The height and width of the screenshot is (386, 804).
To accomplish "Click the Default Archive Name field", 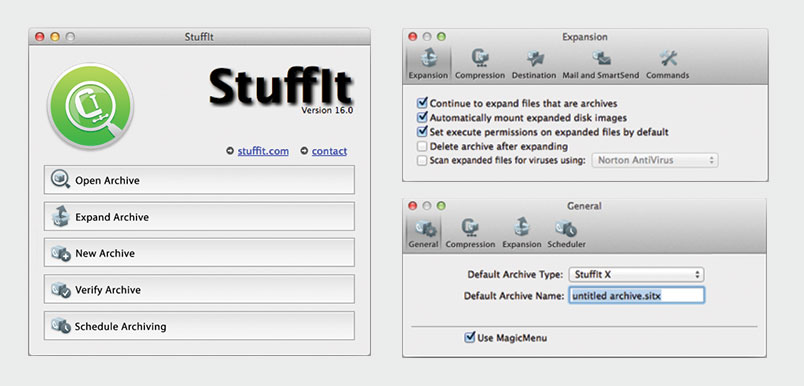I will (636, 296).
